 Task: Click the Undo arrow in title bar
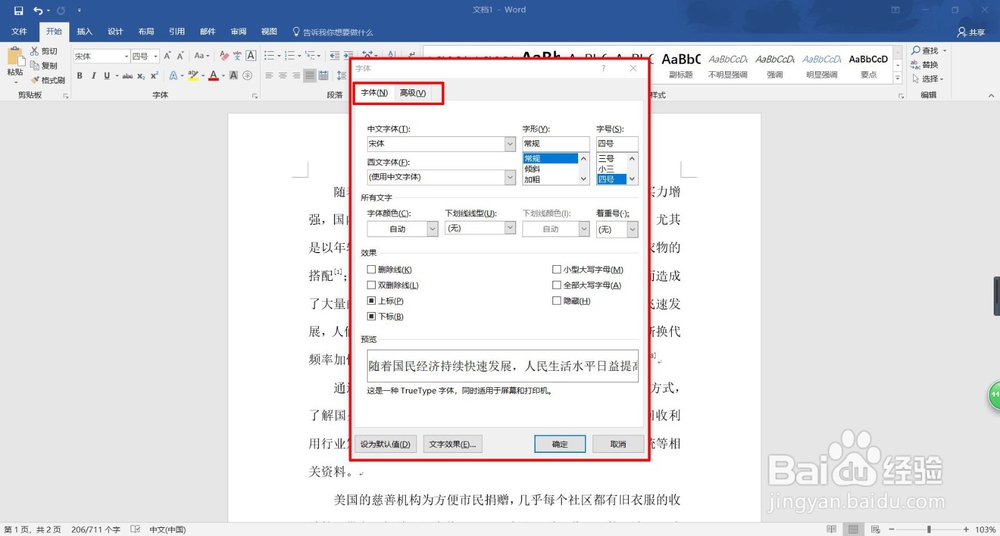coord(38,10)
